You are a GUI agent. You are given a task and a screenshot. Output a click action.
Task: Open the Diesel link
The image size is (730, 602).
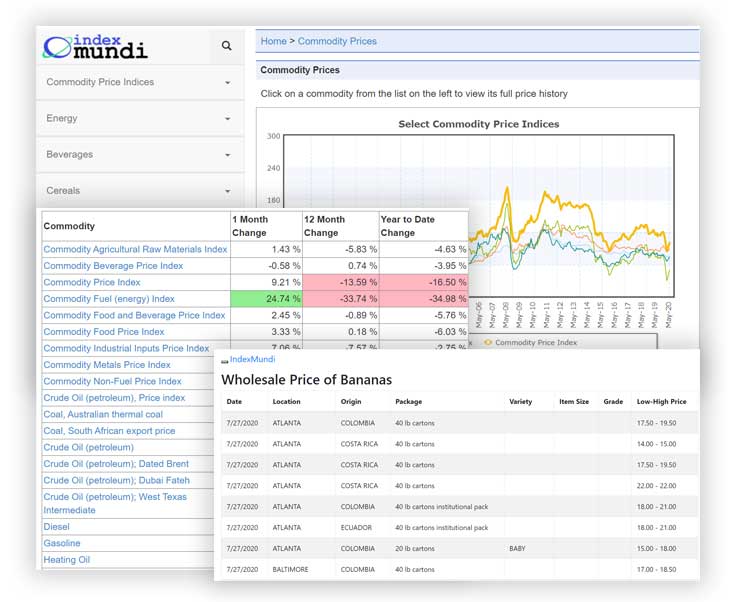56,527
